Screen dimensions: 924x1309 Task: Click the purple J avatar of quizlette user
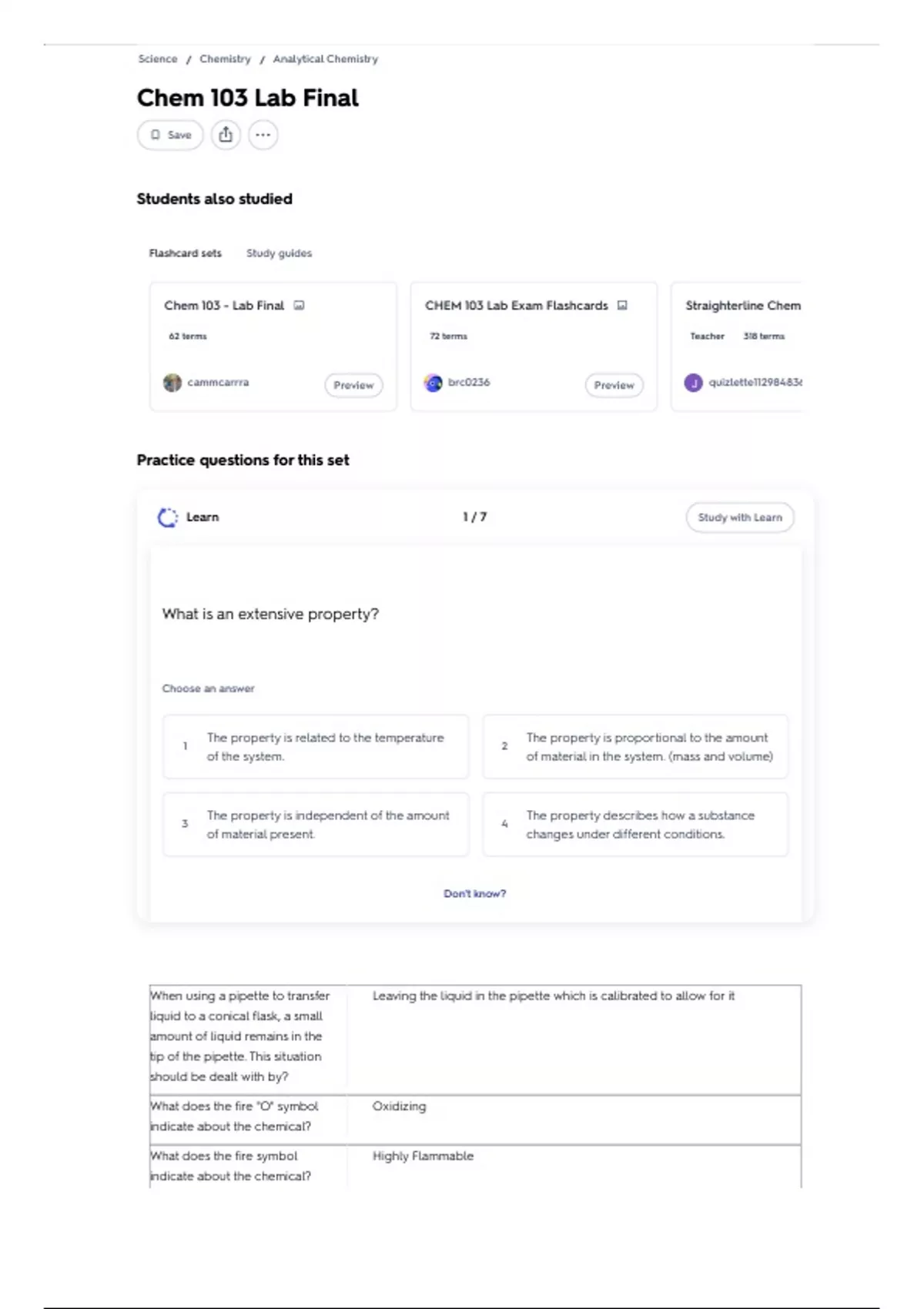coord(694,383)
